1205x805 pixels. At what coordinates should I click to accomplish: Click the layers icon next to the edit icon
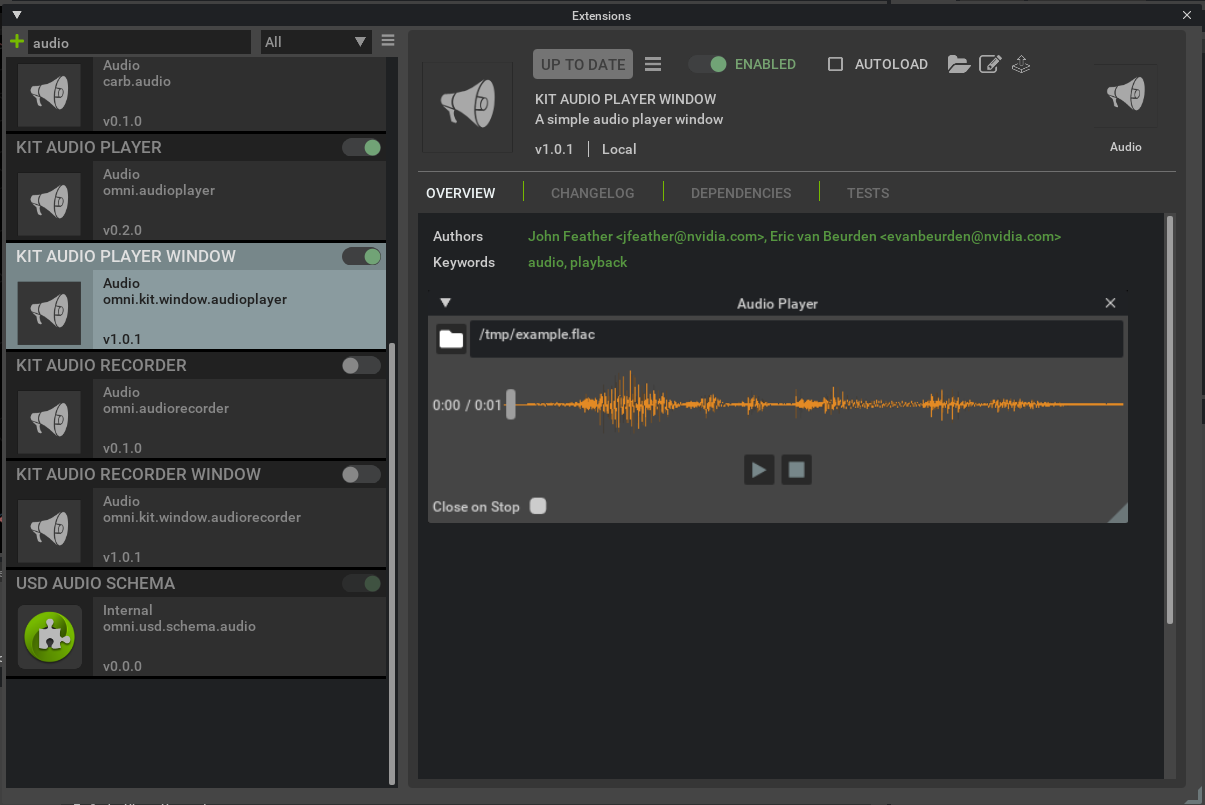click(x=1021, y=64)
